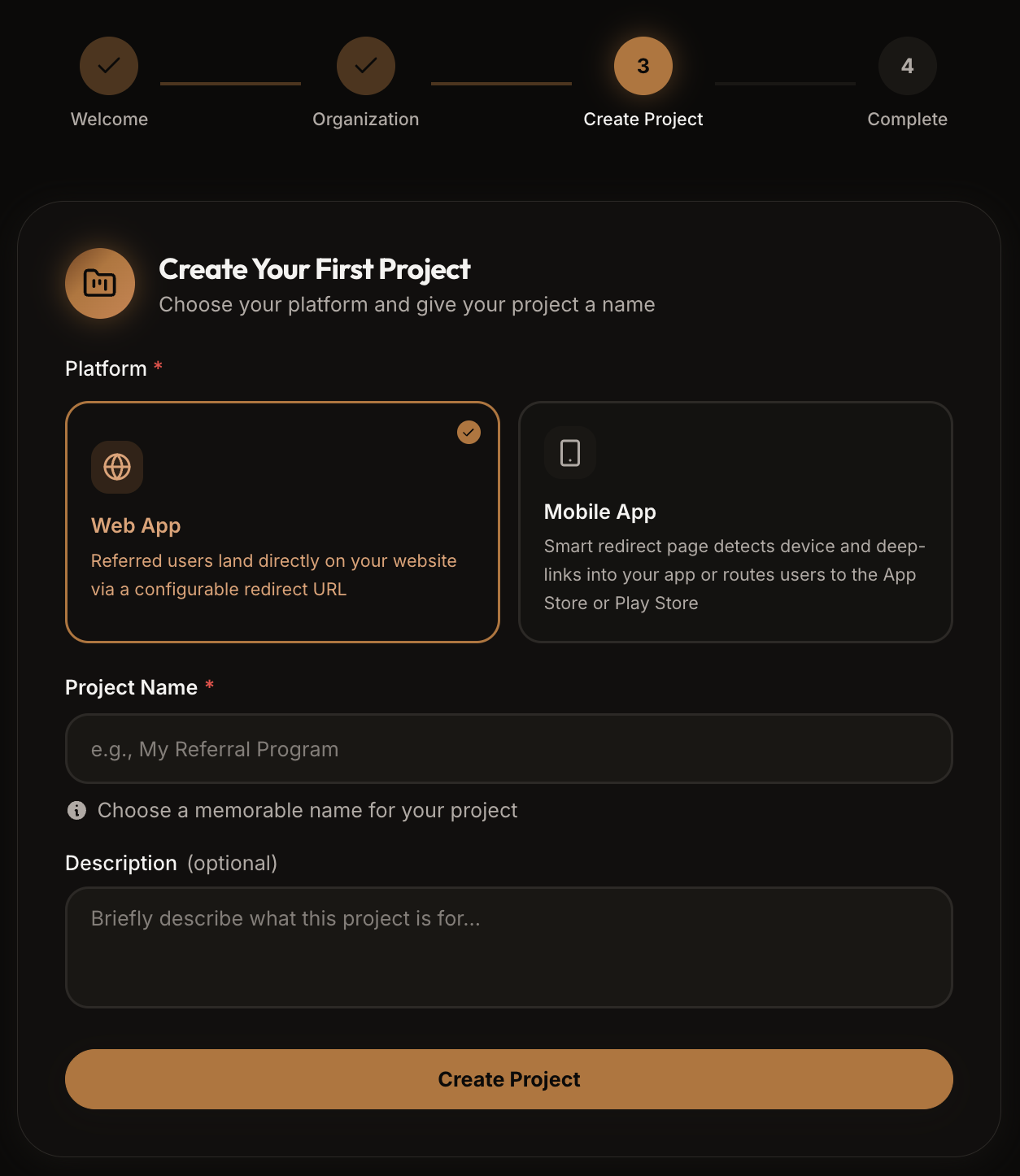Click the Organization step label
Image resolution: width=1020 pixels, height=1176 pixels.
click(x=366, y=120)
